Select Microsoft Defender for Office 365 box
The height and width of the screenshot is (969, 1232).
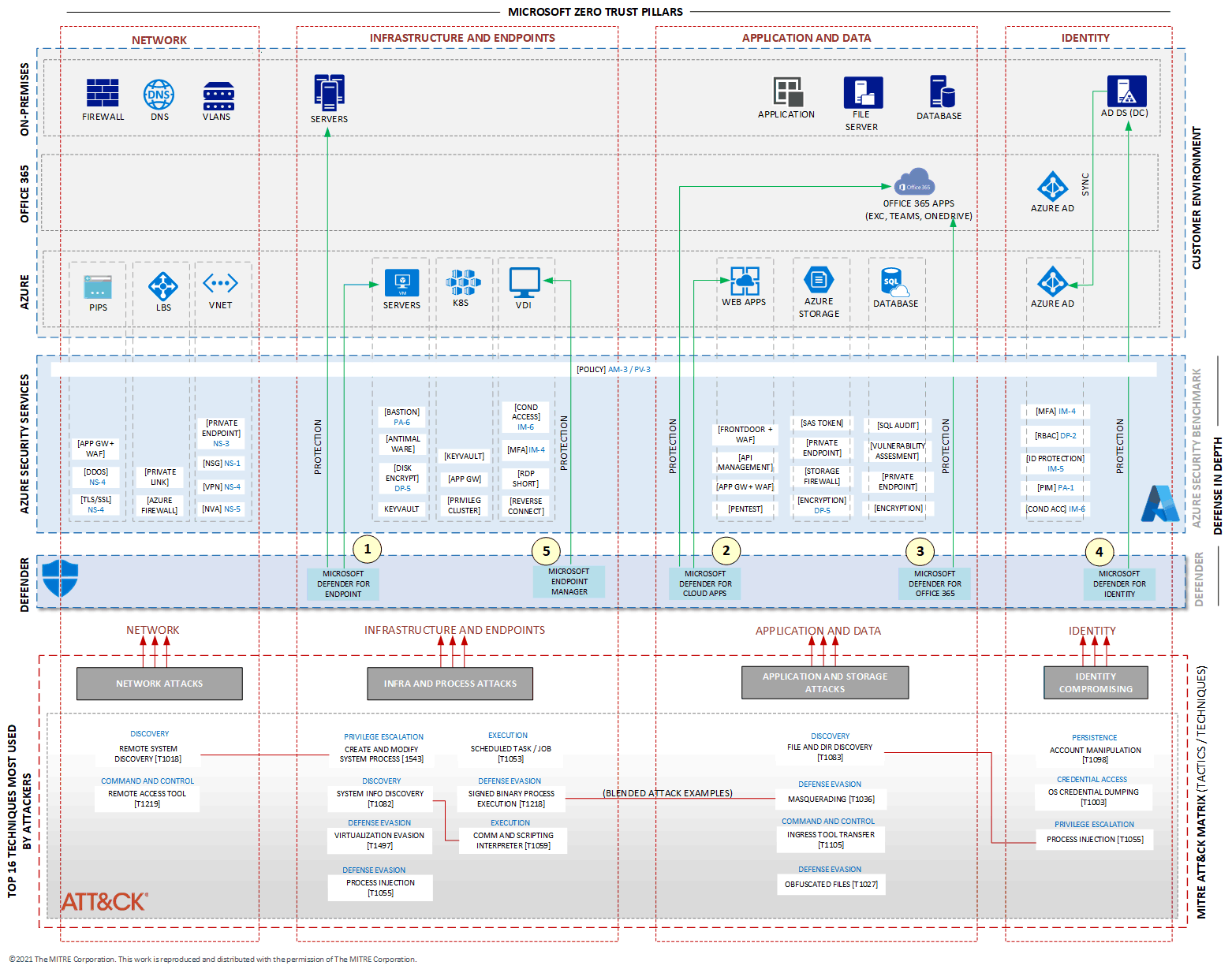coord(935,584)
